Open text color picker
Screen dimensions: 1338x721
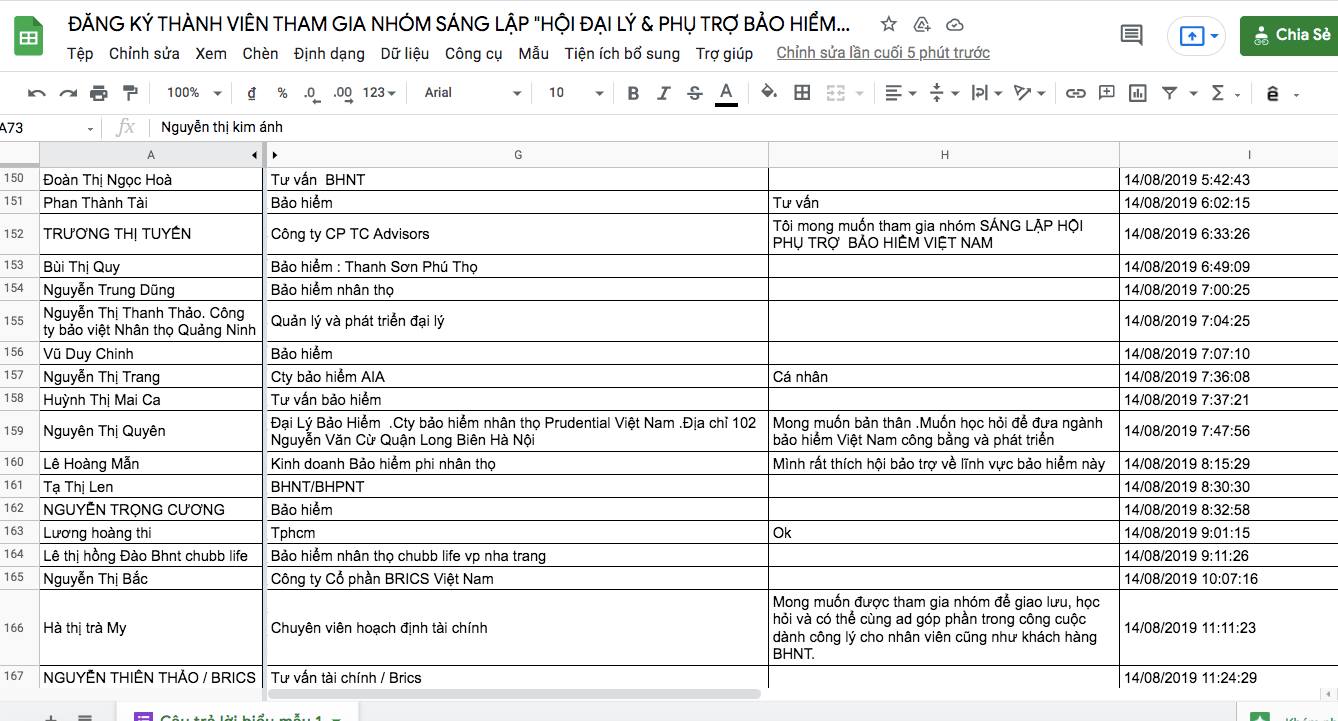(x=727, y=93)
